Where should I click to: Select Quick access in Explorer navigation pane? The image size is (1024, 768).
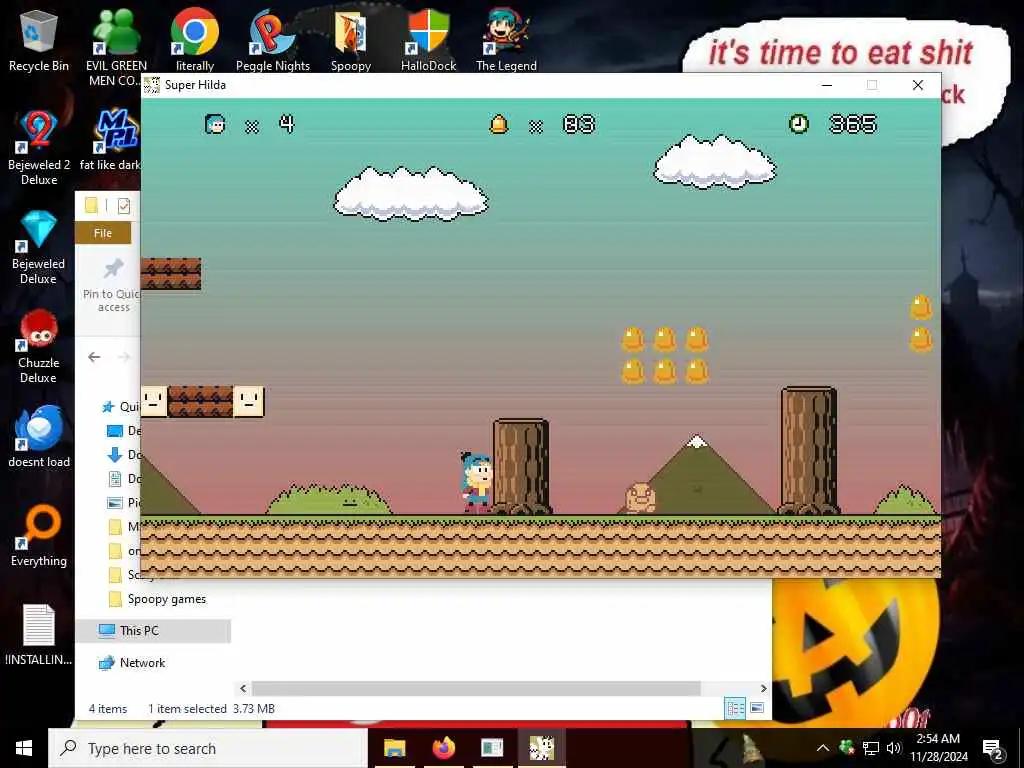coord(121,407)
